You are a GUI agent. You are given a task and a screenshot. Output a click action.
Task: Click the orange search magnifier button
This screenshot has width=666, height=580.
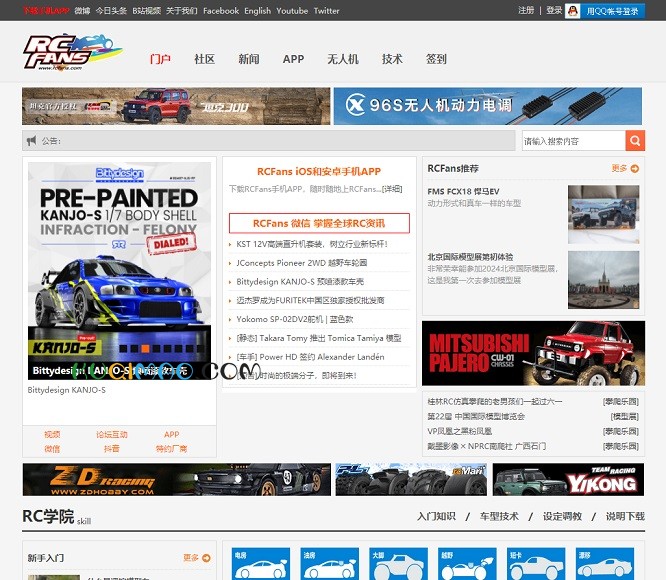(635, 141)
